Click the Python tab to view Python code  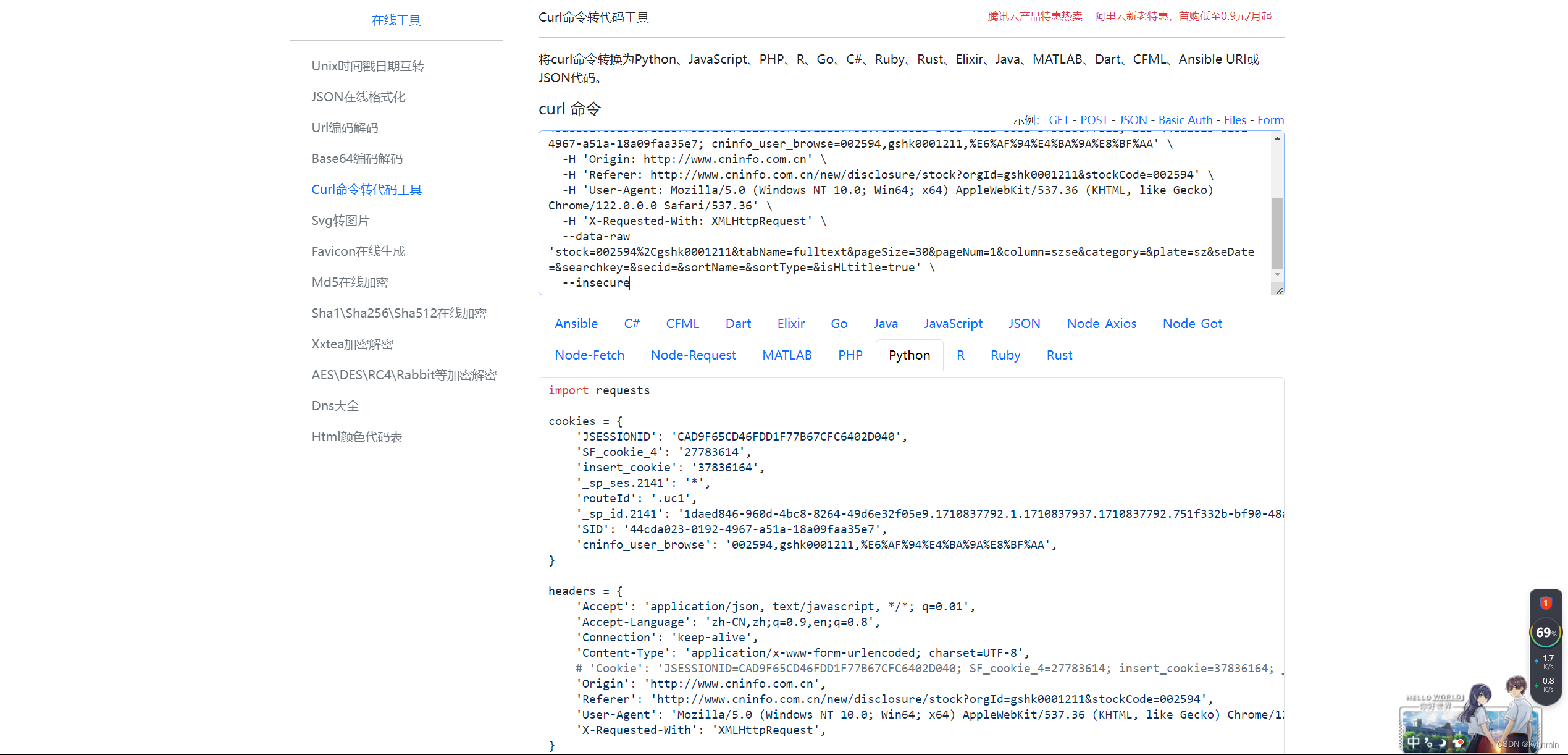coord(908,354)
